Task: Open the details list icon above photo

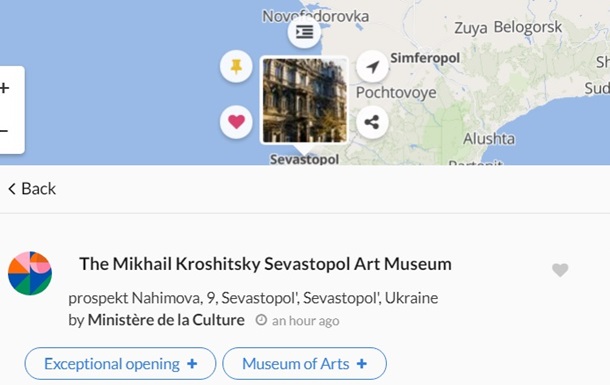Action: coord(304,32)
